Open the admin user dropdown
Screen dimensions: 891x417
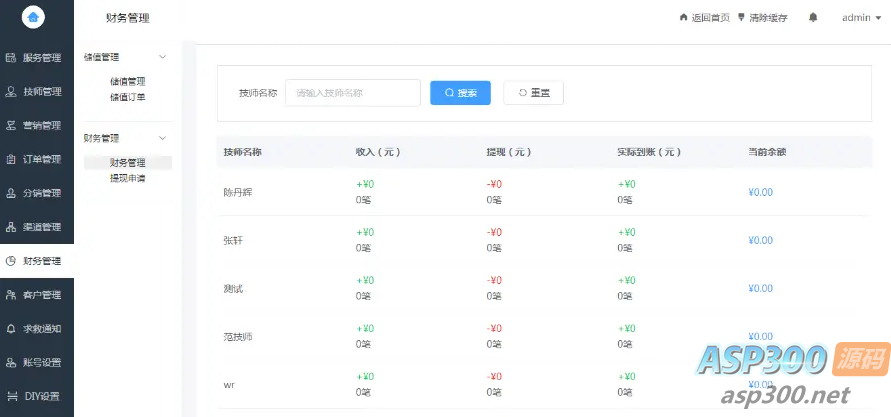(861, 18)
